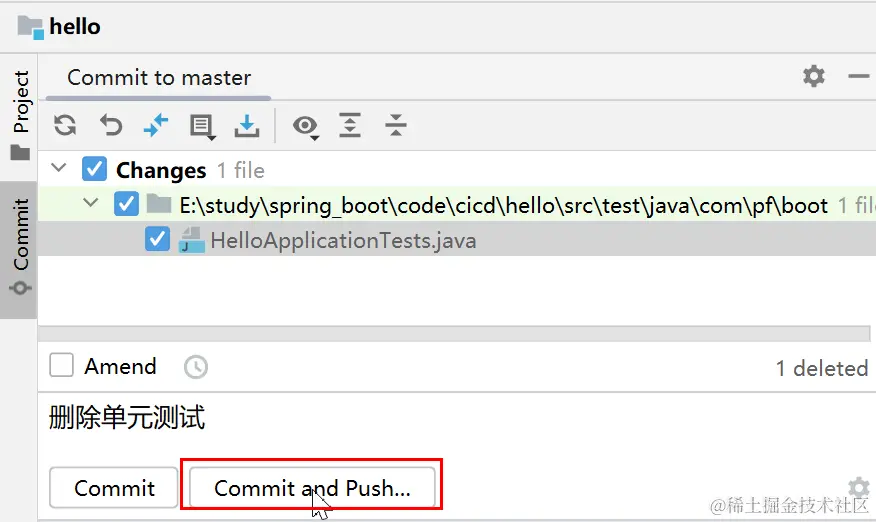The height and width of the screenshot is (522, 876).
Task: Open the eye View Options icon
Action: click(x=305, y=125)
